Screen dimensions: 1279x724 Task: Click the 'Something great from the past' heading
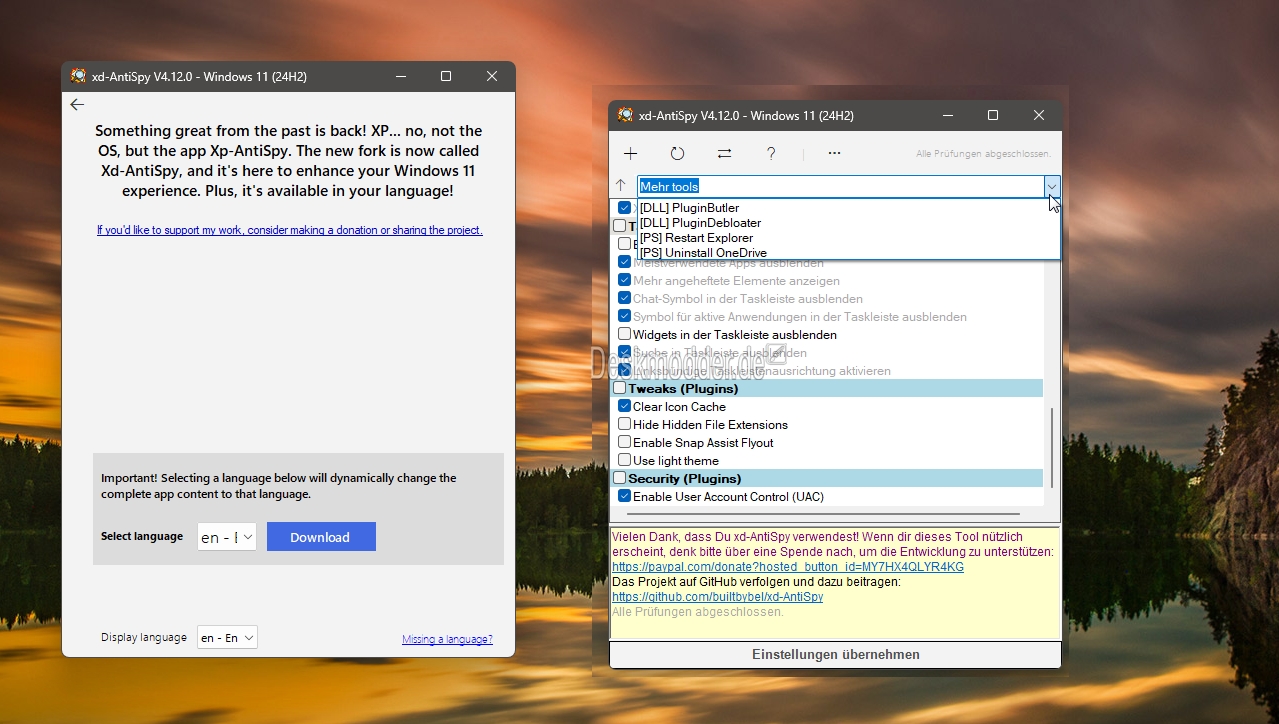pos(289,161)
